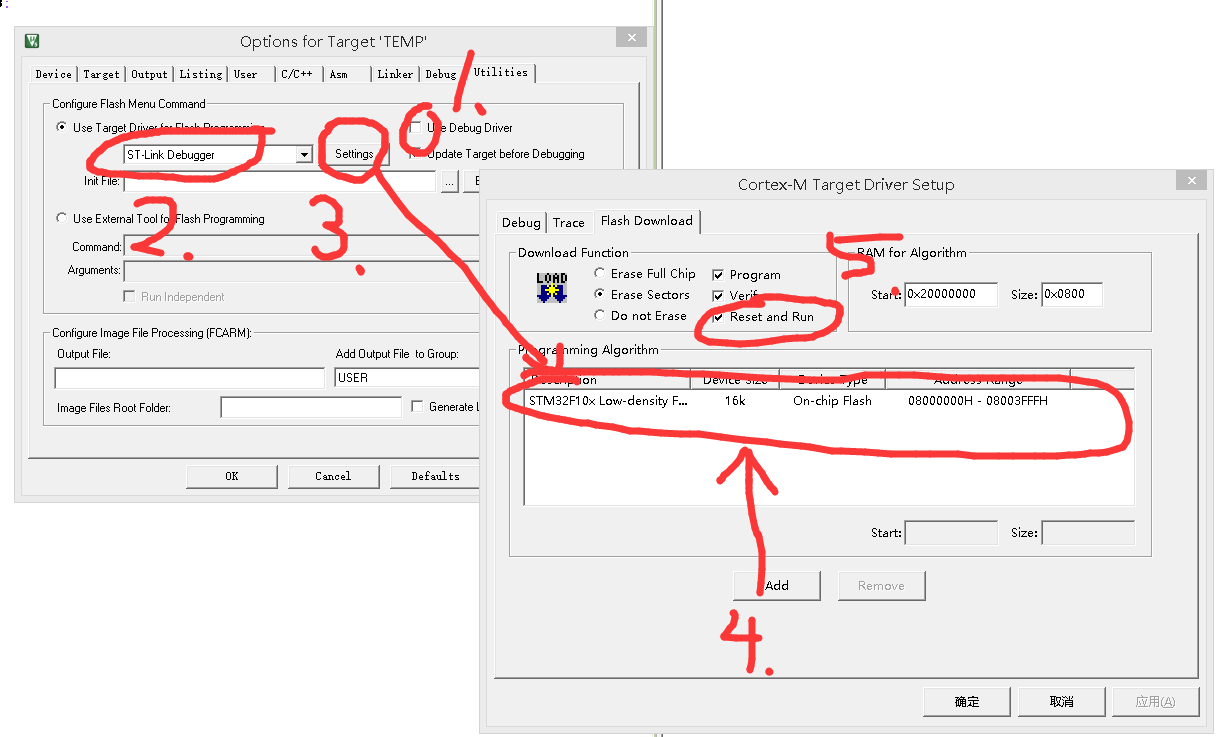1227x737 pixels.
Task: Switch to the Listing tab
Action: [x=201, y=74]
